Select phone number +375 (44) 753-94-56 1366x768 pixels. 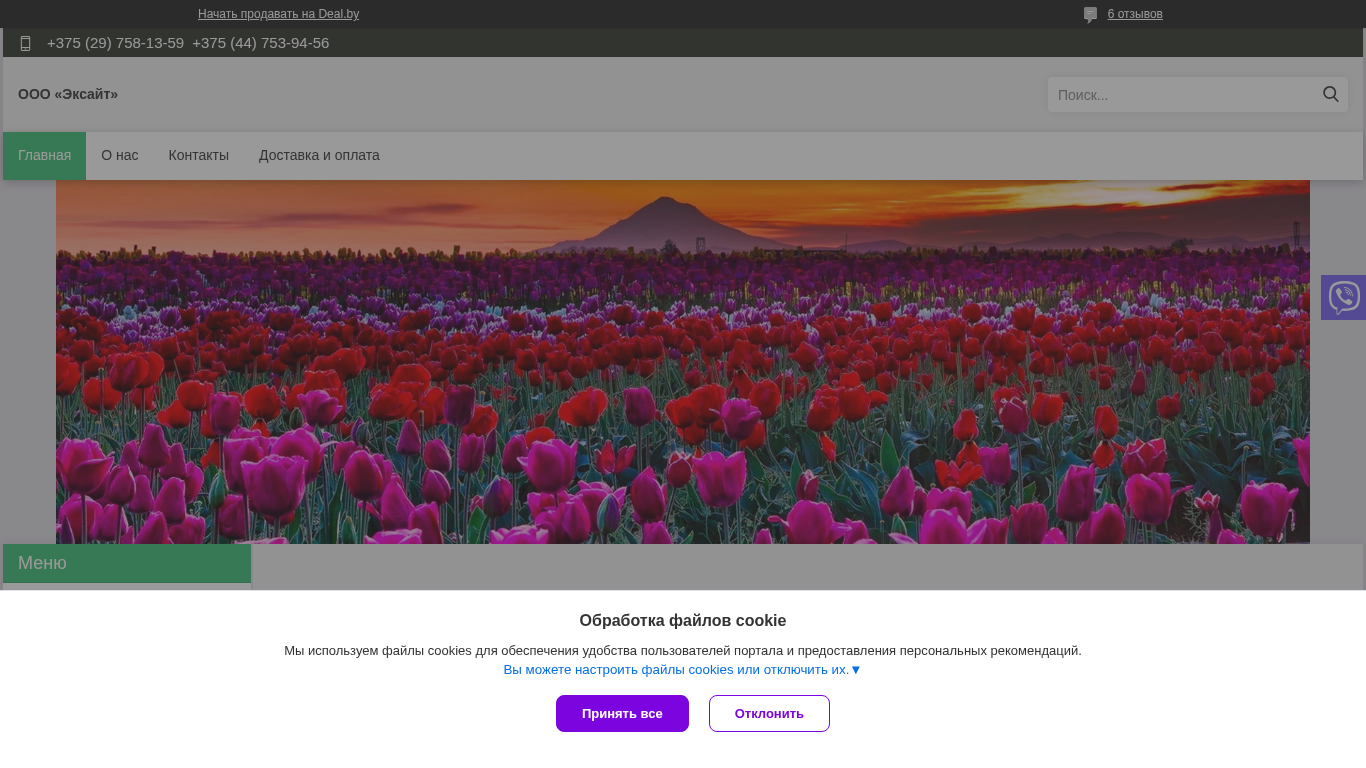coord(260,43)
